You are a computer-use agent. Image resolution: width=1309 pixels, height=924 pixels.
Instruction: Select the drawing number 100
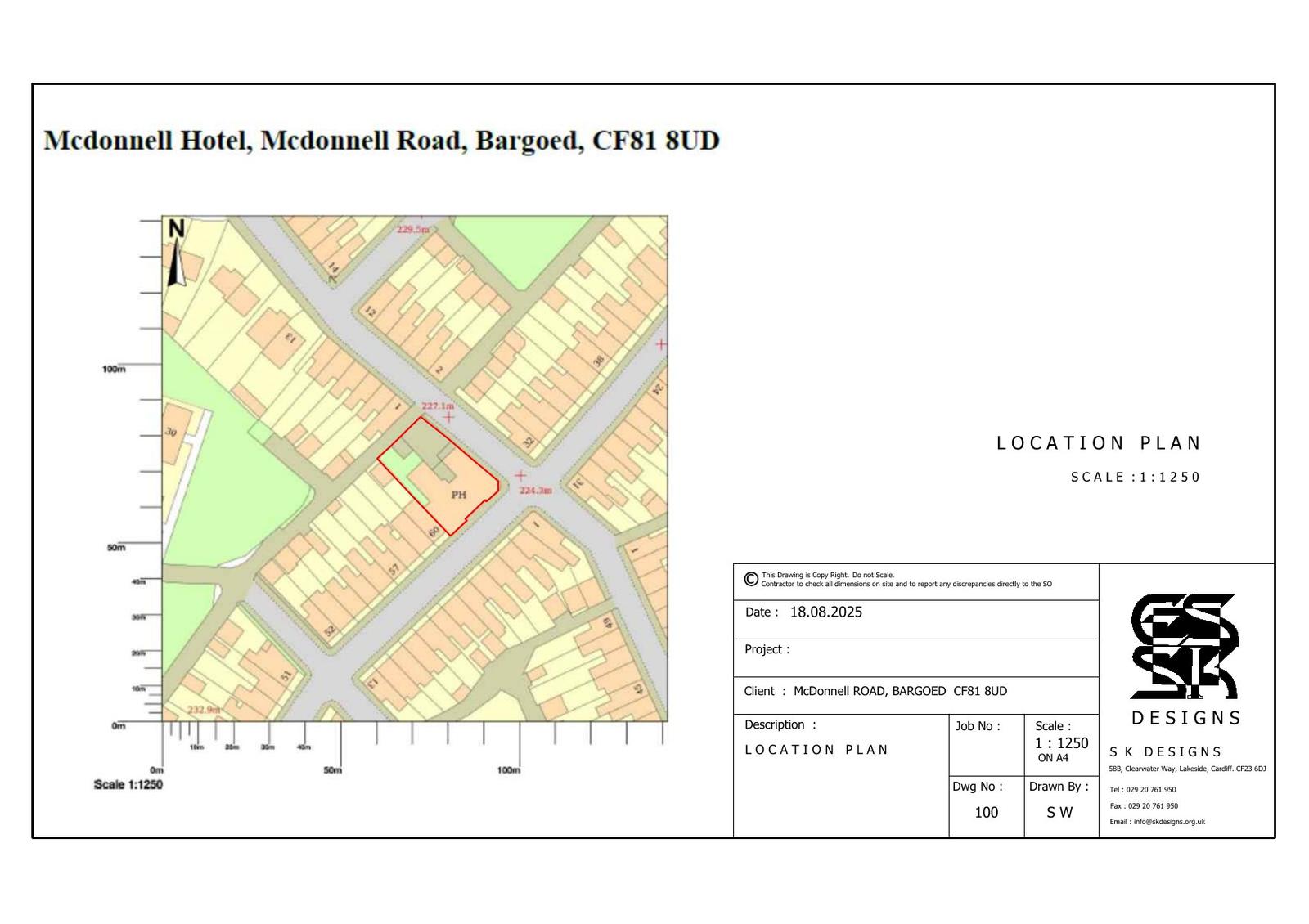(986, 812)
